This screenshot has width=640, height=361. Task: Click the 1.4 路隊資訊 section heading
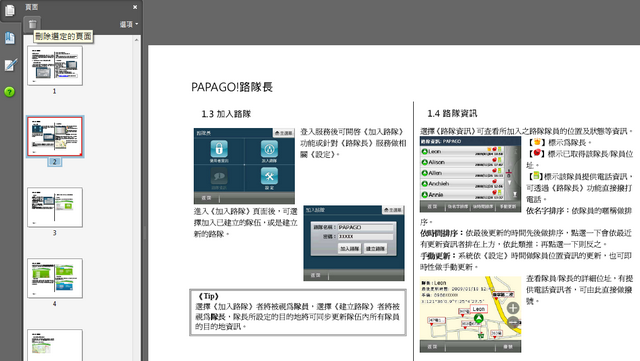point(452,113)
